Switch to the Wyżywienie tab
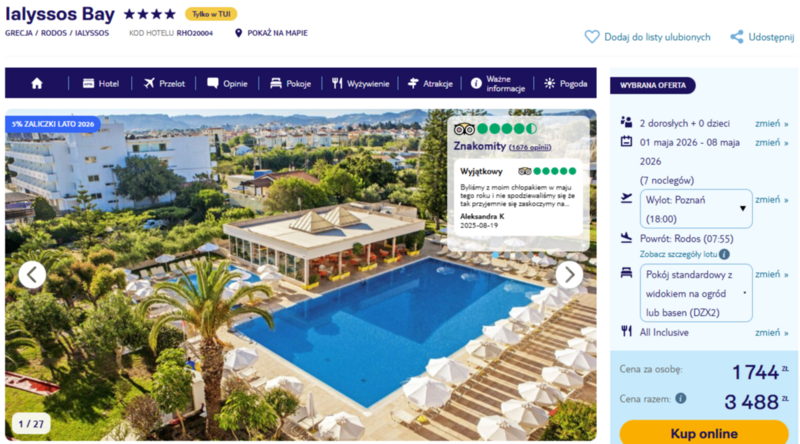The width and height of the screenshot is (800, 444). coord(361,83)
